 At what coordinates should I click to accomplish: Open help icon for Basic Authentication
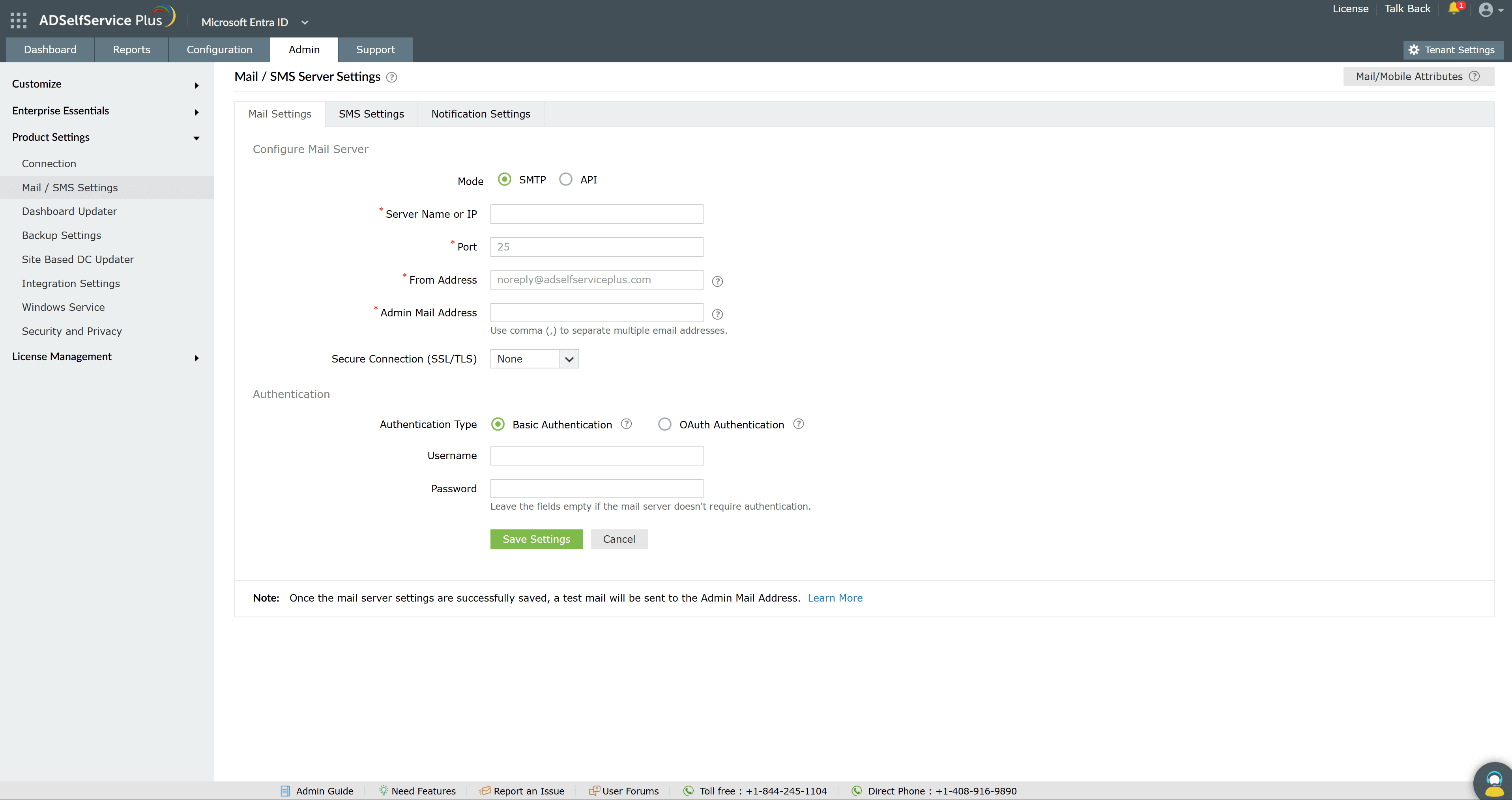[626, 424]
